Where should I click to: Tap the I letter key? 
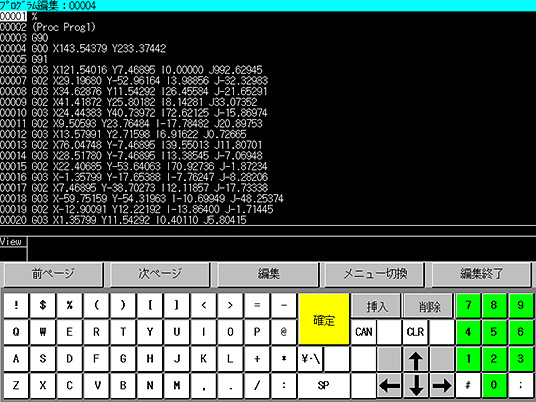pyautogui.click(x=203, y=332)
